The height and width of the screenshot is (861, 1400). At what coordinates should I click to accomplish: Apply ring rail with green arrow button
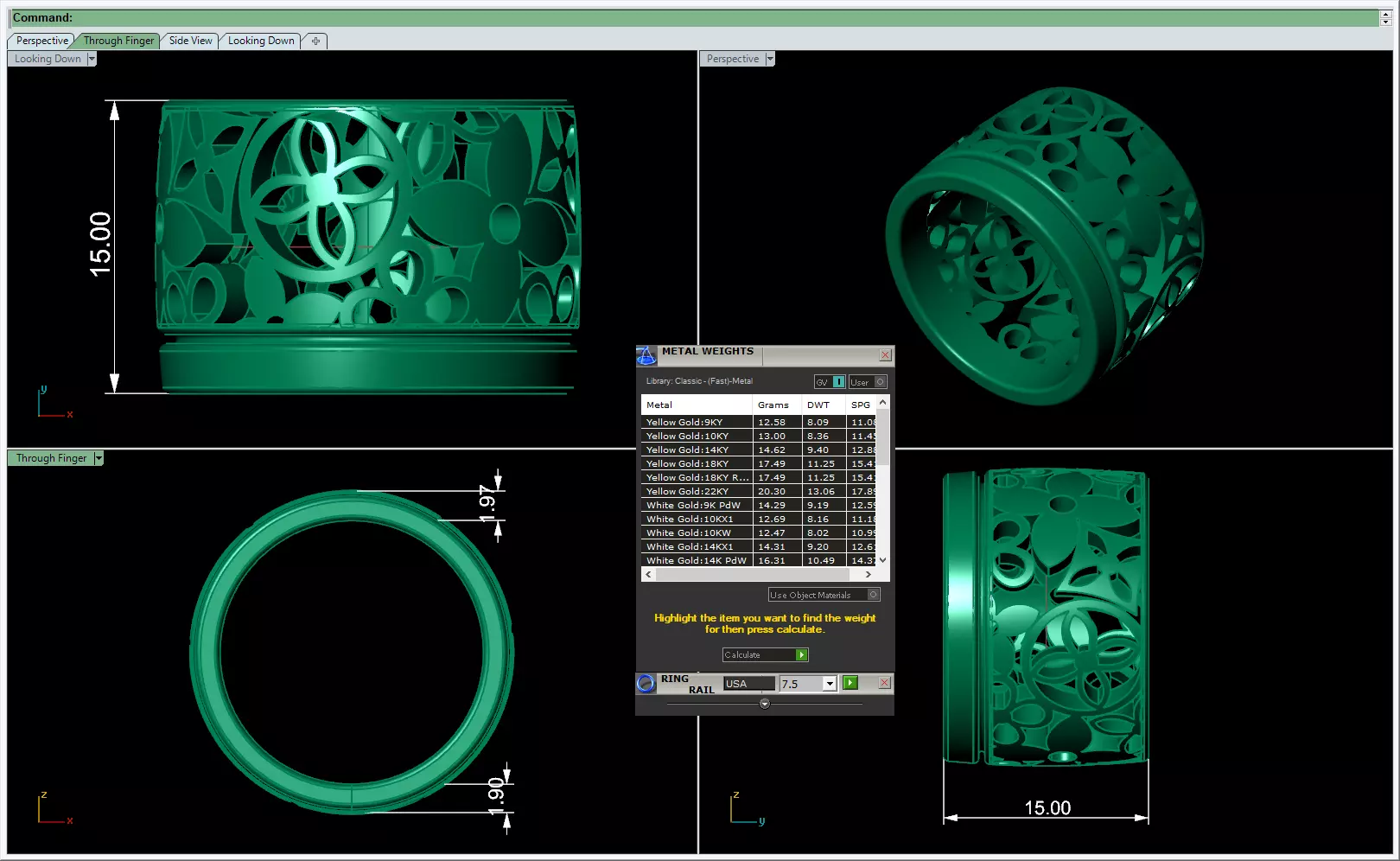[850, 683]
